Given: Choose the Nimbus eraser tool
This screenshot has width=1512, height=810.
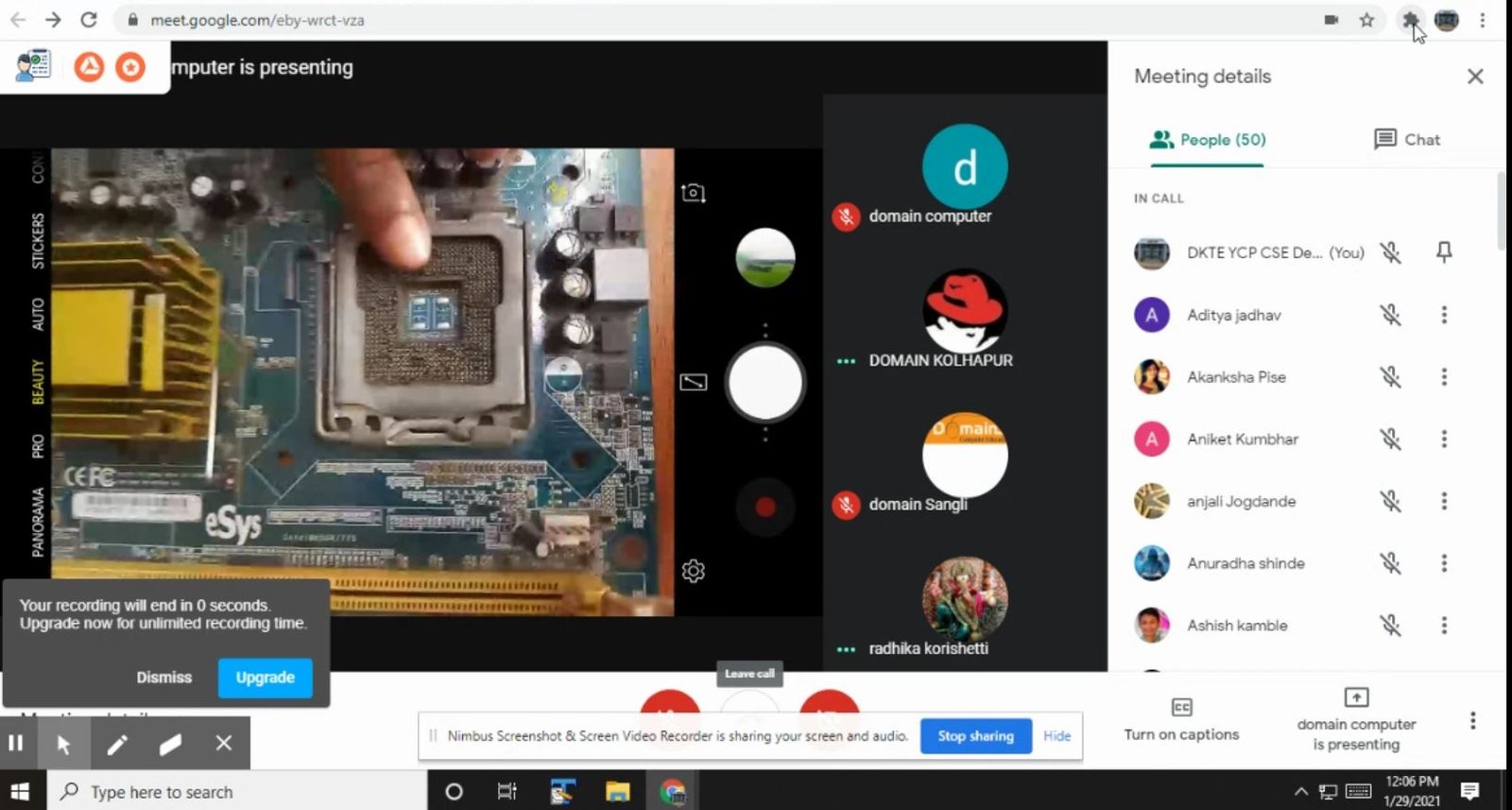Looking at the screenshot, I should 170,744.
